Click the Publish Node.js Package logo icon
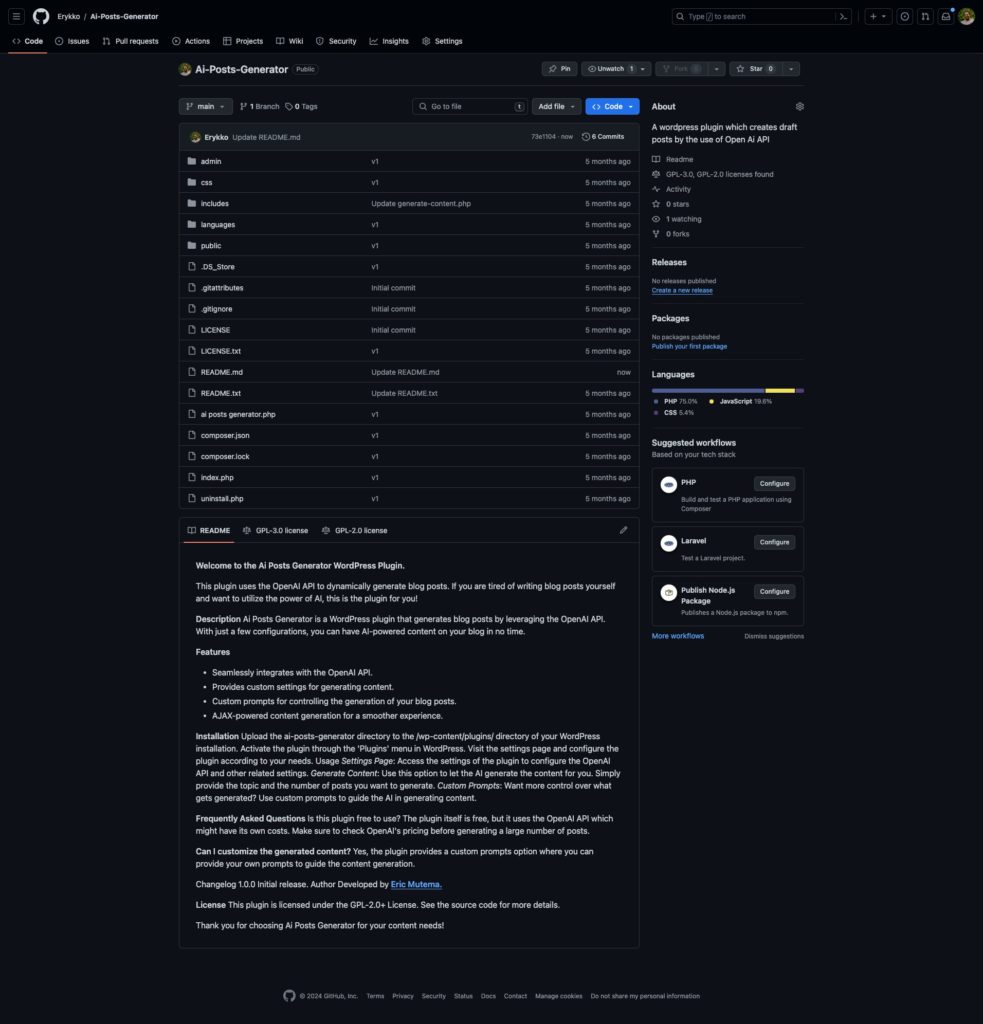The height and width of the screenshot is (1024, 983). (x=668, y=592)
